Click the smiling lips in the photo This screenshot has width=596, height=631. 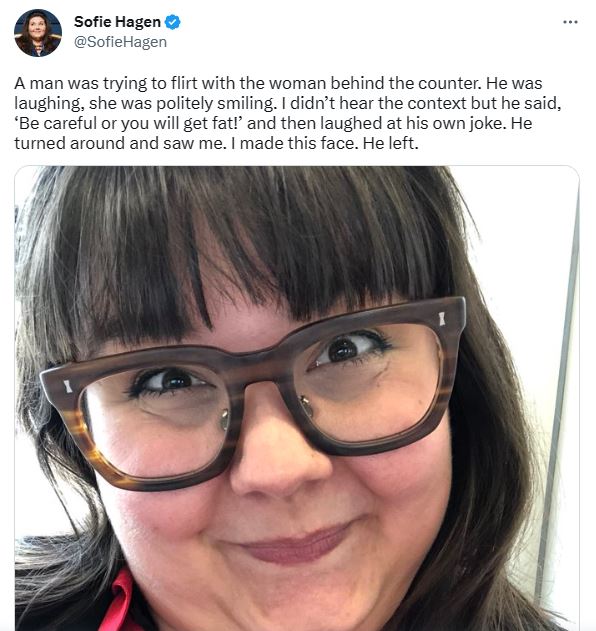tap(296, 543)
